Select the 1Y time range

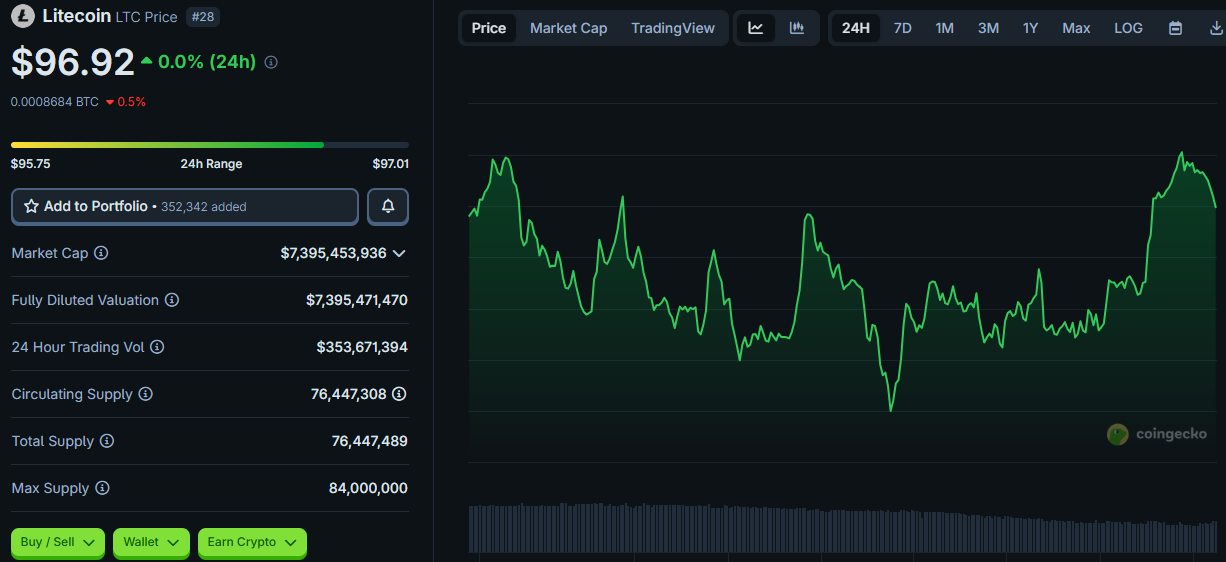tap(1030, 28)
